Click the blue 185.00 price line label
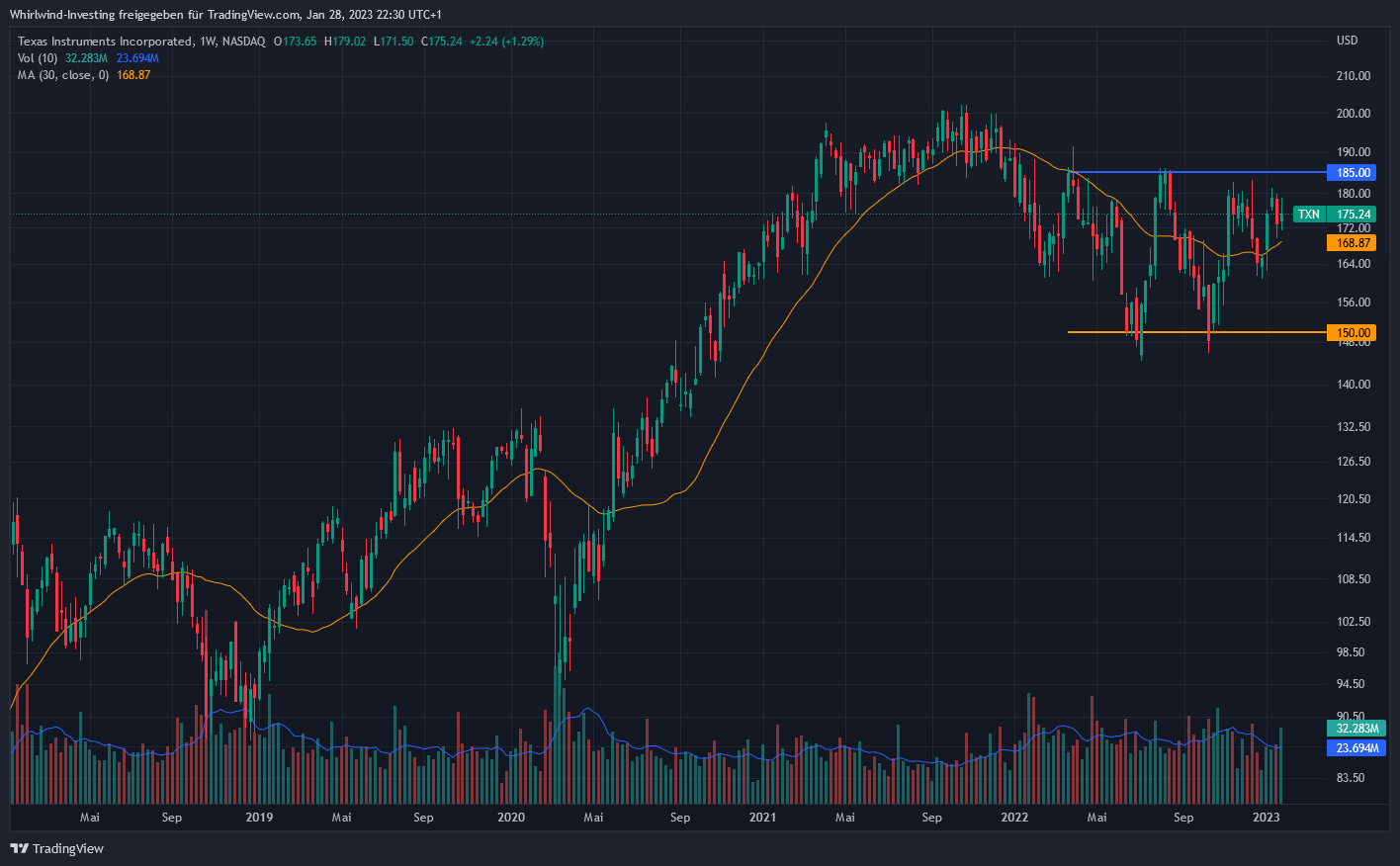The image size is (1400, 866). (x=1354, y=172)
